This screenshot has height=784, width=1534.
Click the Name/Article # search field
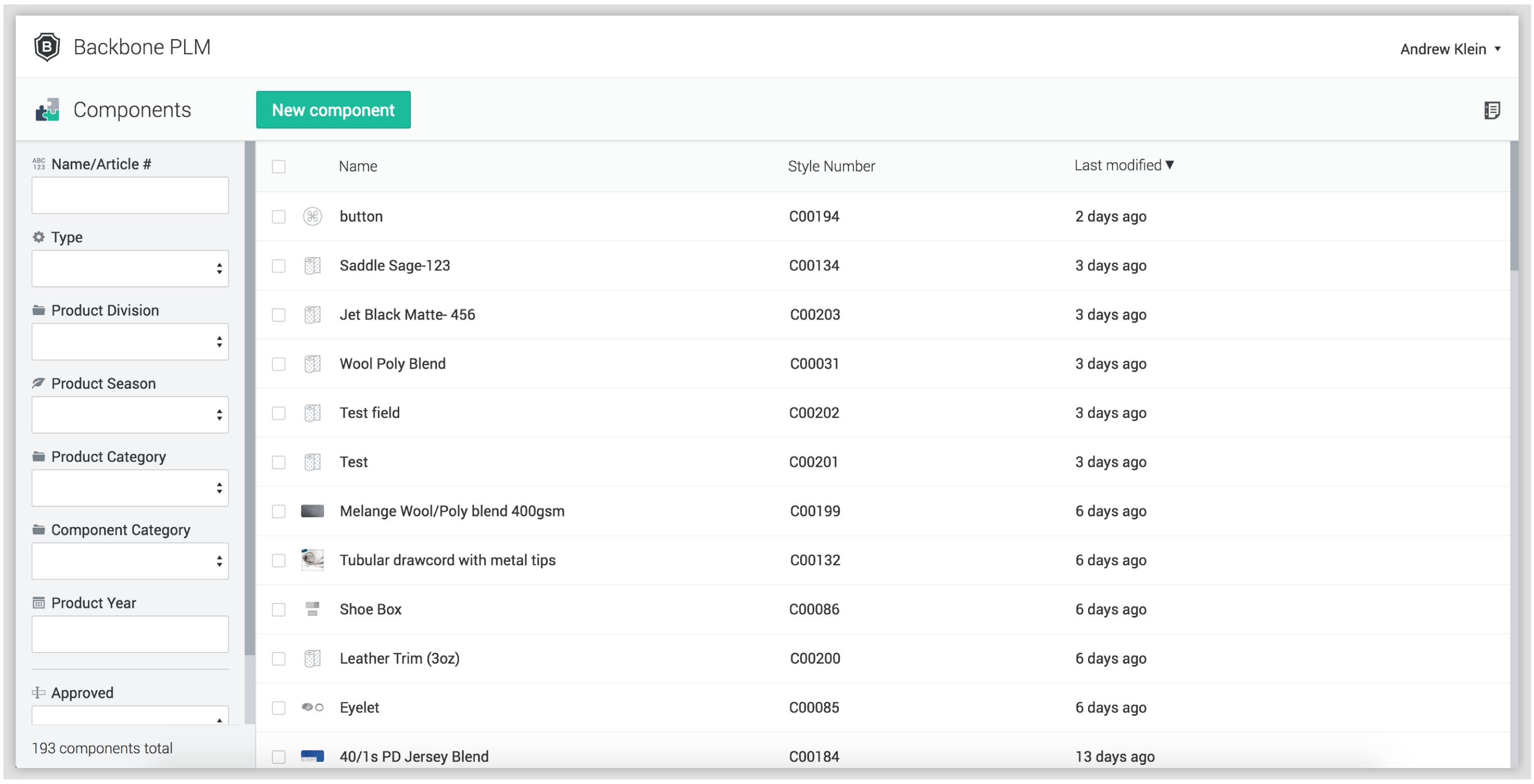130,195
